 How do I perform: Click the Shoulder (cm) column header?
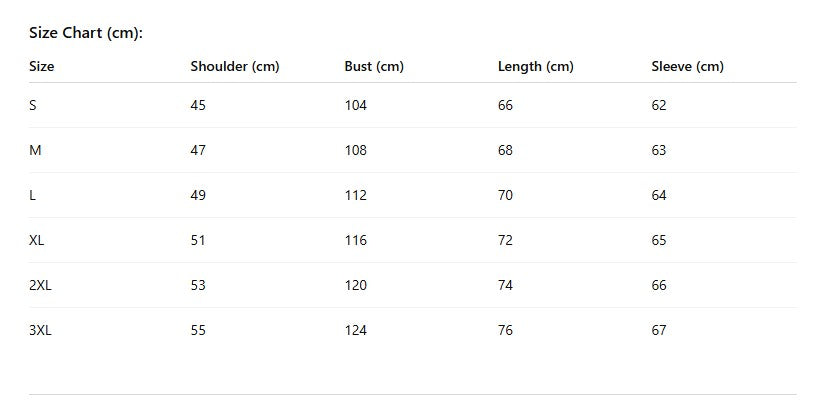click(x=234, y=67)
